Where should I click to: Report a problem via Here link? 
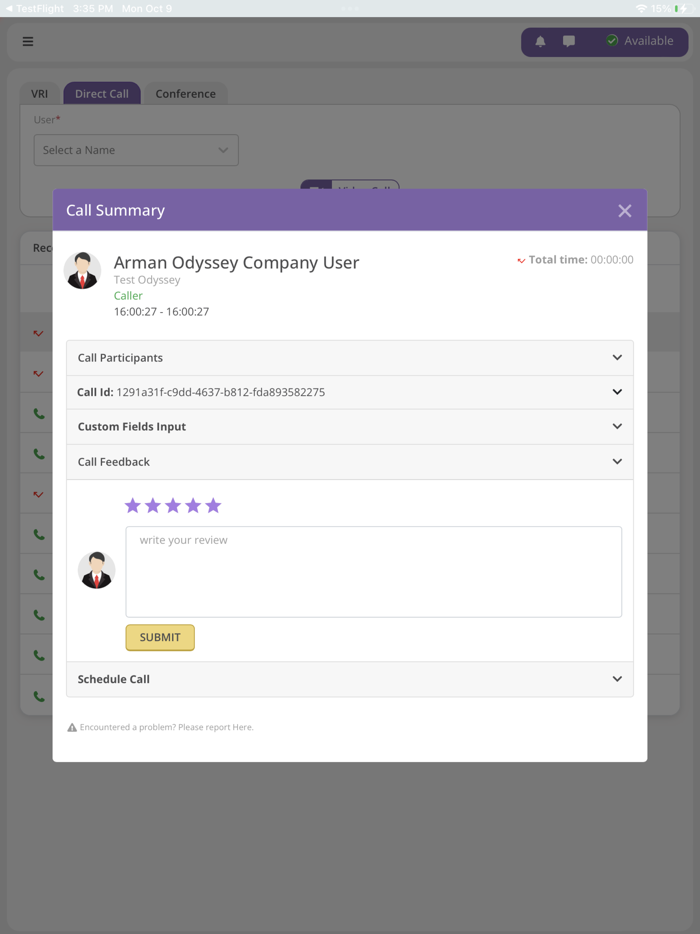click(x=242, y=727)
